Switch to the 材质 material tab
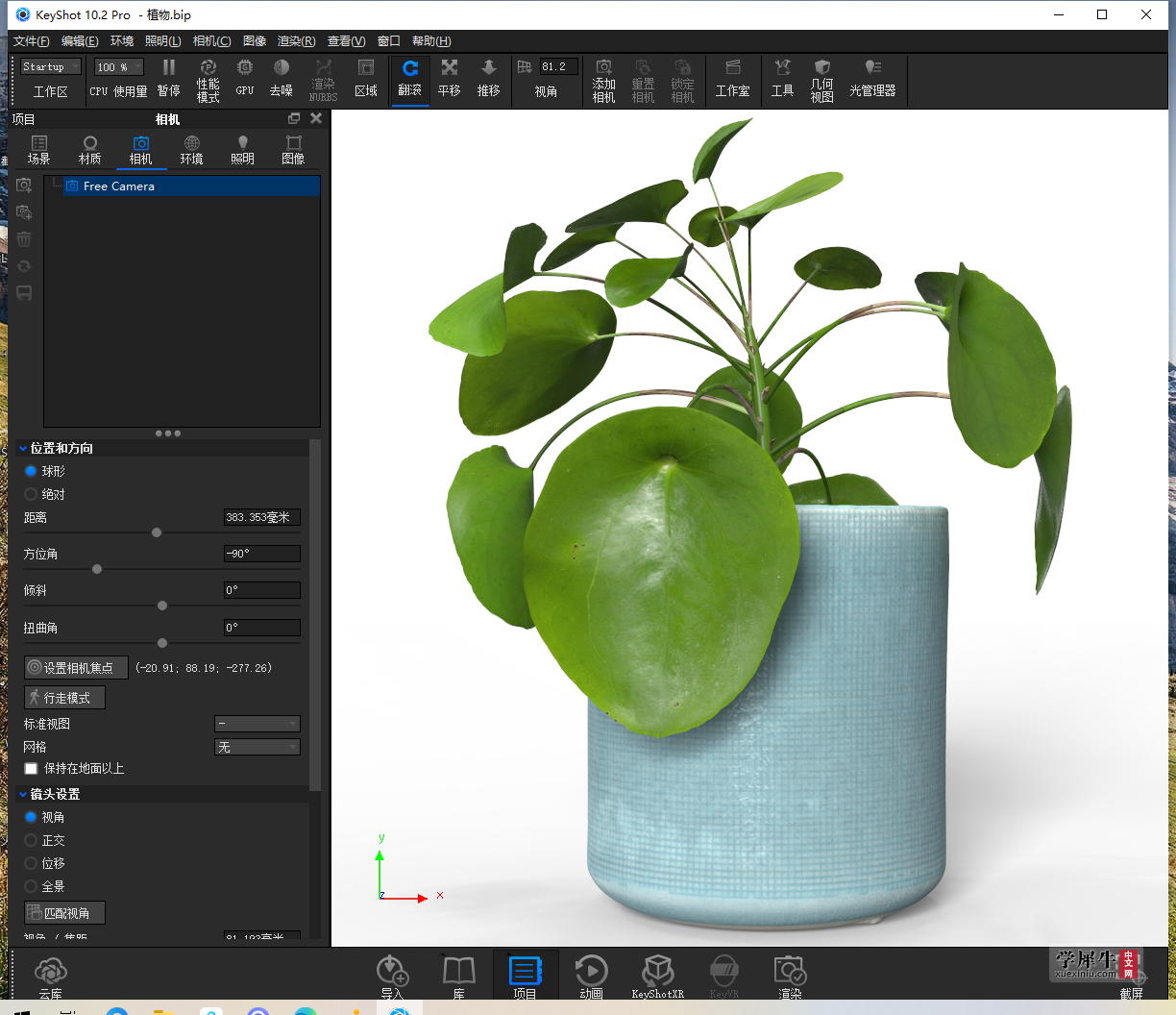 pos(89,150)
